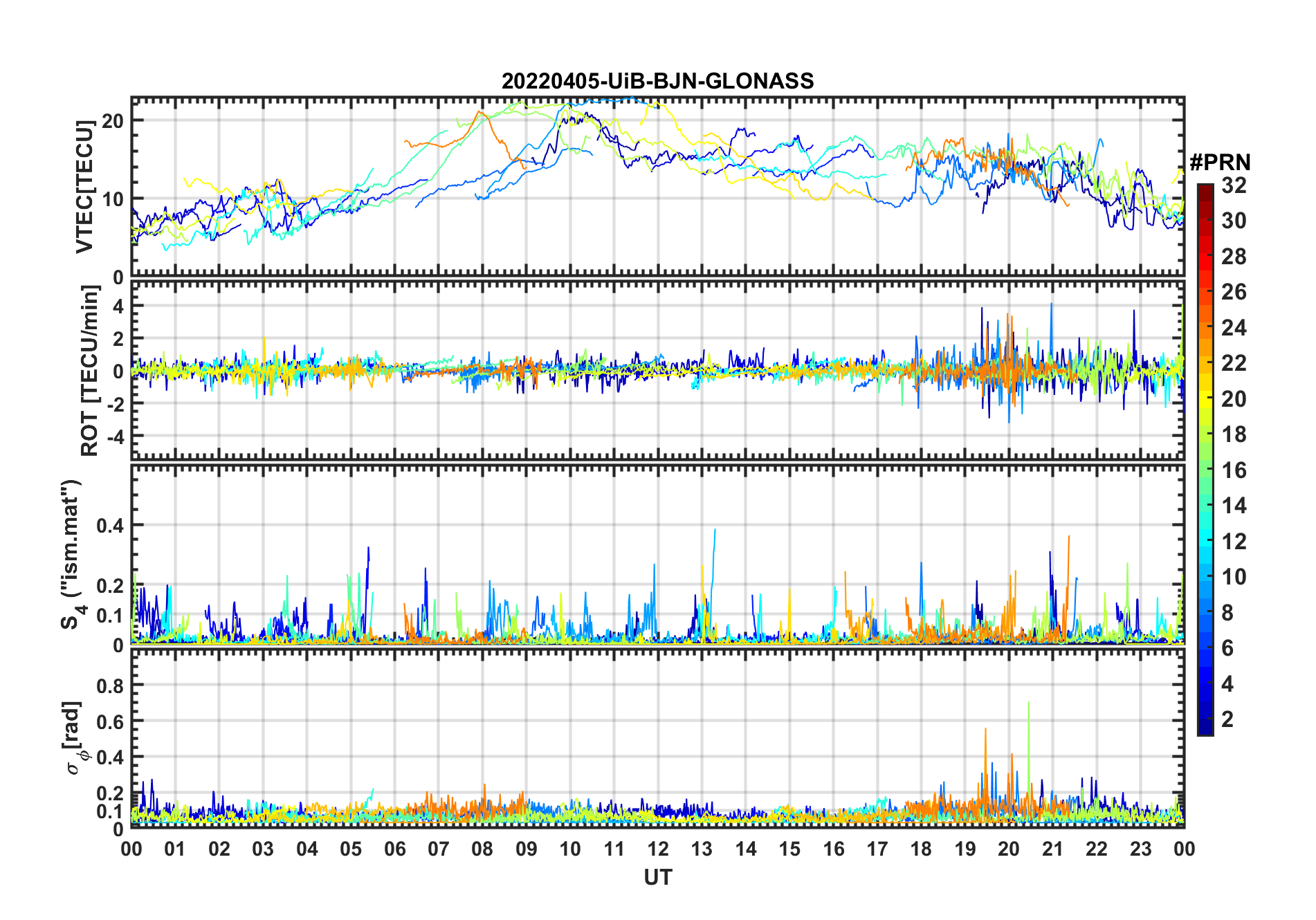Click the VTEC[TECU] axis label
Image resolution: width=1316 pixels, height=920 pixels.
pos(85,187)
